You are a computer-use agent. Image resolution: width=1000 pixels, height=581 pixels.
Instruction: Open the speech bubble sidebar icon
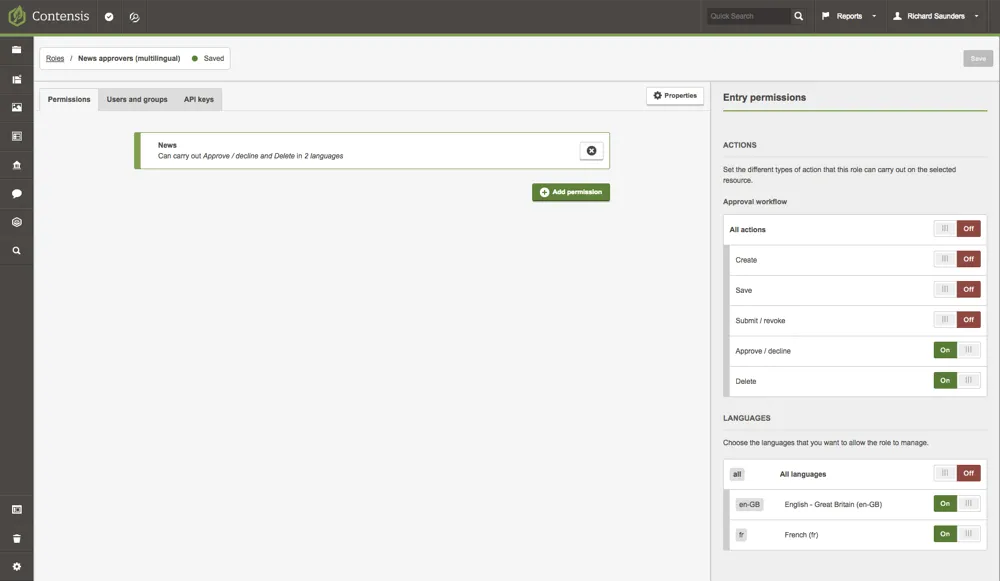(17, 193)
